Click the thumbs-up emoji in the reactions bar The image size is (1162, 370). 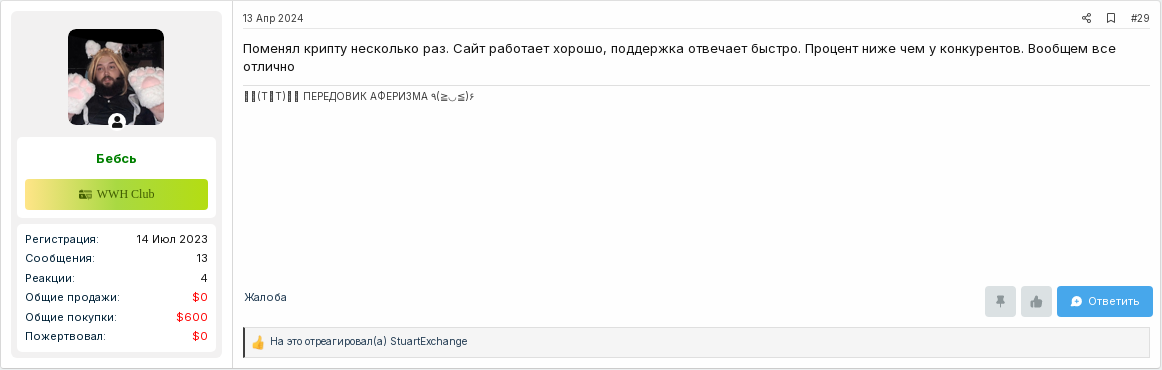coord(258,343)
